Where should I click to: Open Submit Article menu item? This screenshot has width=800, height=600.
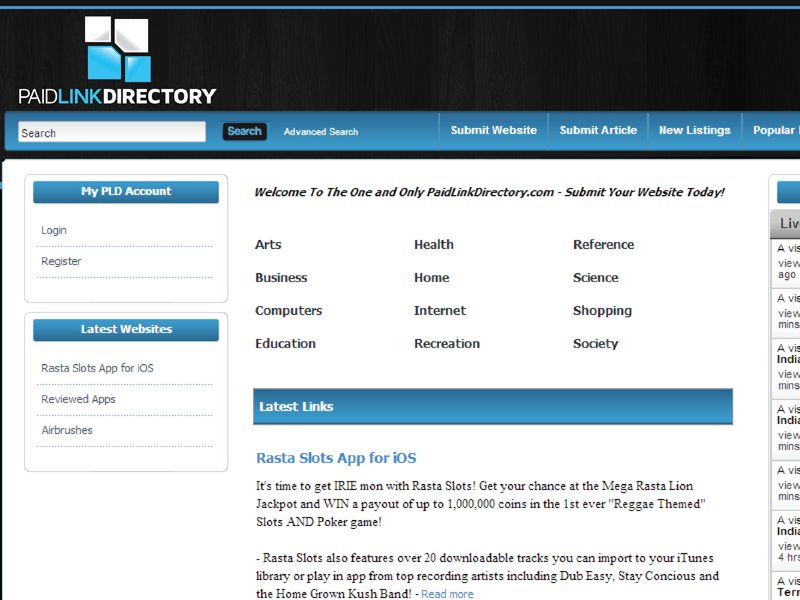pyautogui.click(x=598, y=130)
